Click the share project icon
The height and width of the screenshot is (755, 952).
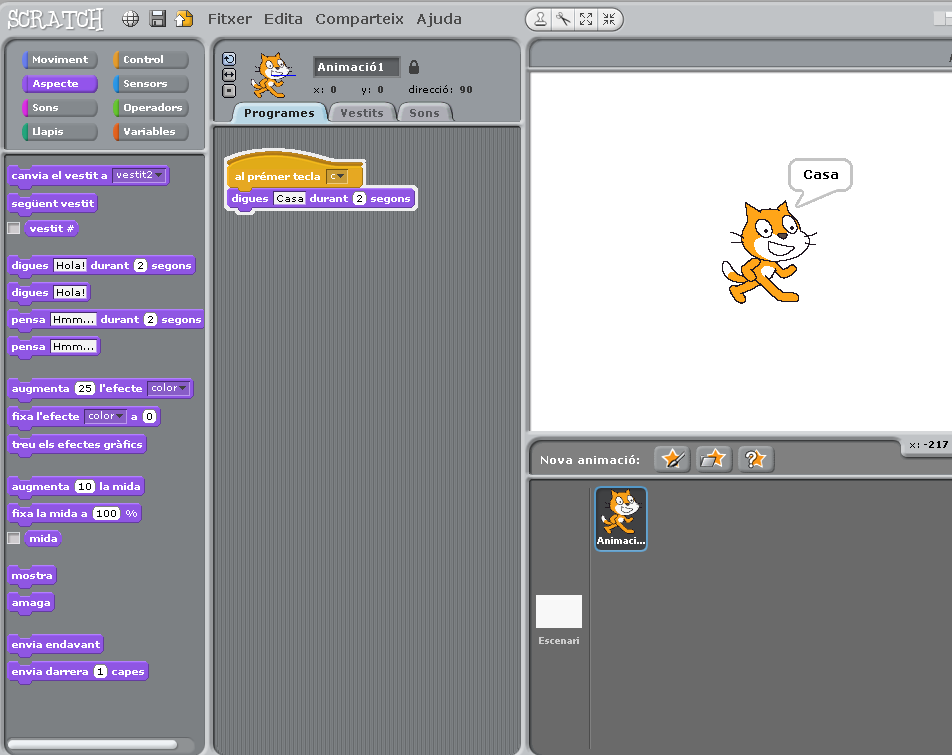pyautogui.click(x=183, y=19)
